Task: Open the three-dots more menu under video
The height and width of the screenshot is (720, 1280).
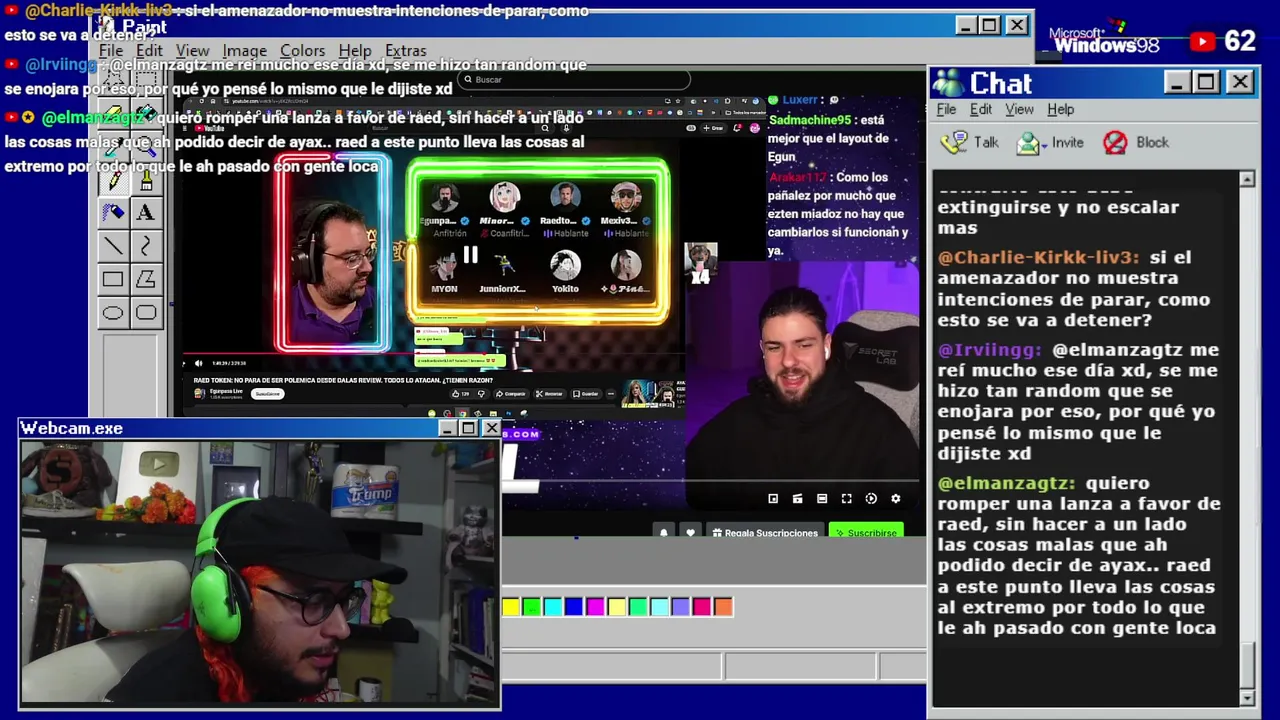Action: click(x=611, y=393)
